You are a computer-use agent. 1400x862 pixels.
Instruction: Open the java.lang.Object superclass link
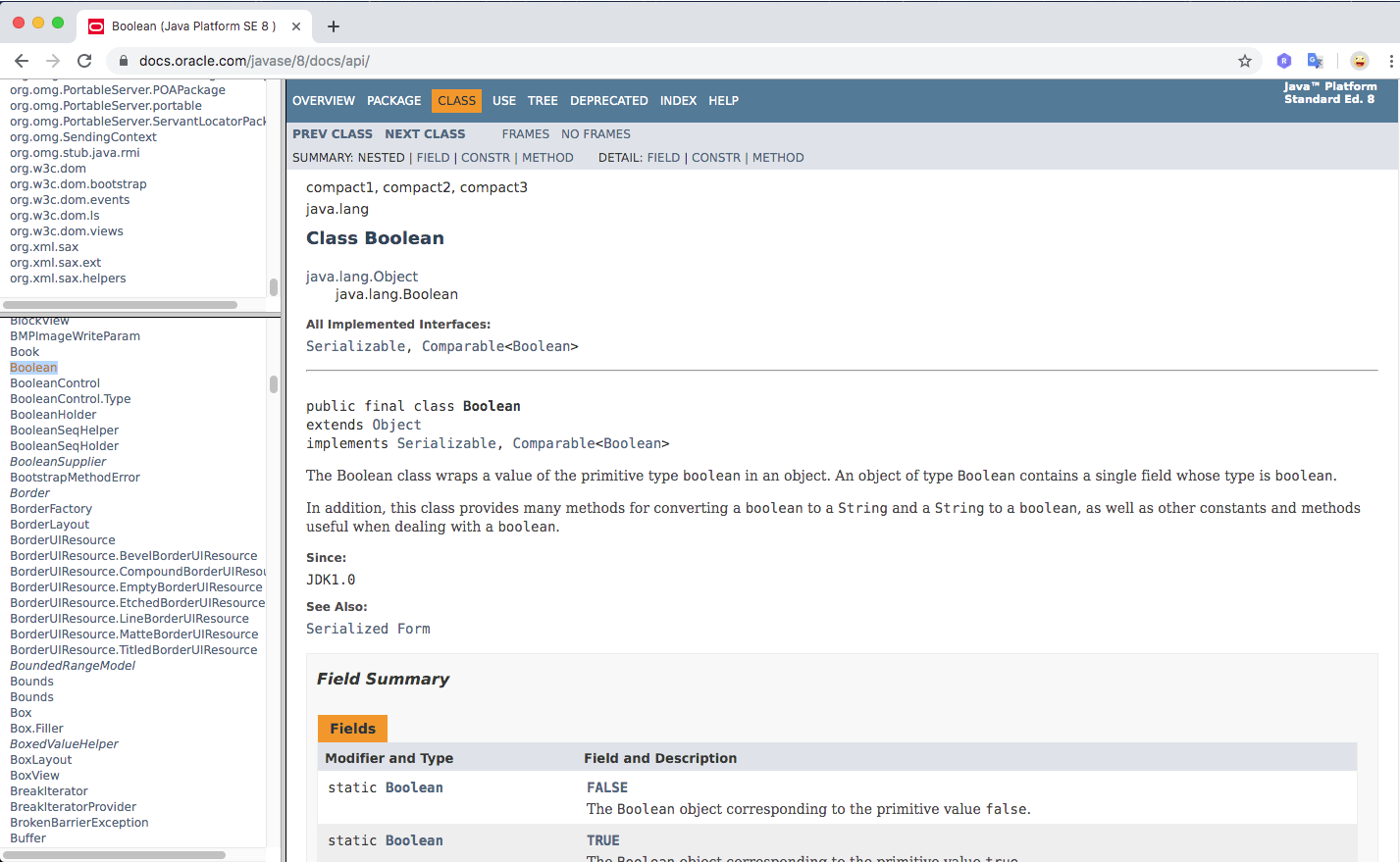362,277
